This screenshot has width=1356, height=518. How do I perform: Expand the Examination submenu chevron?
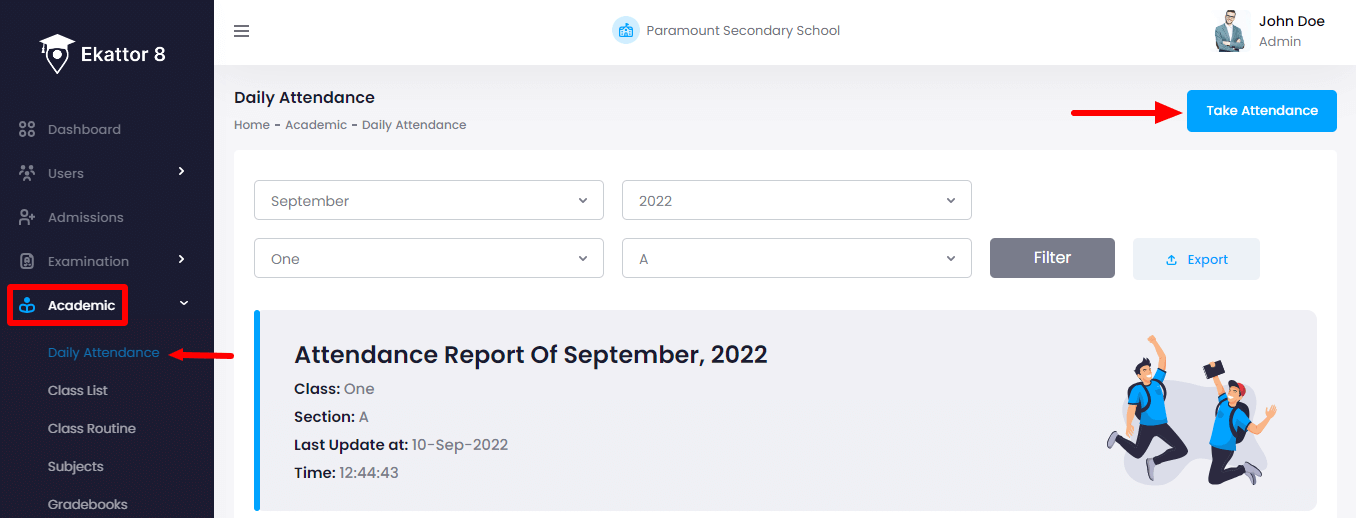pos(182,260)
